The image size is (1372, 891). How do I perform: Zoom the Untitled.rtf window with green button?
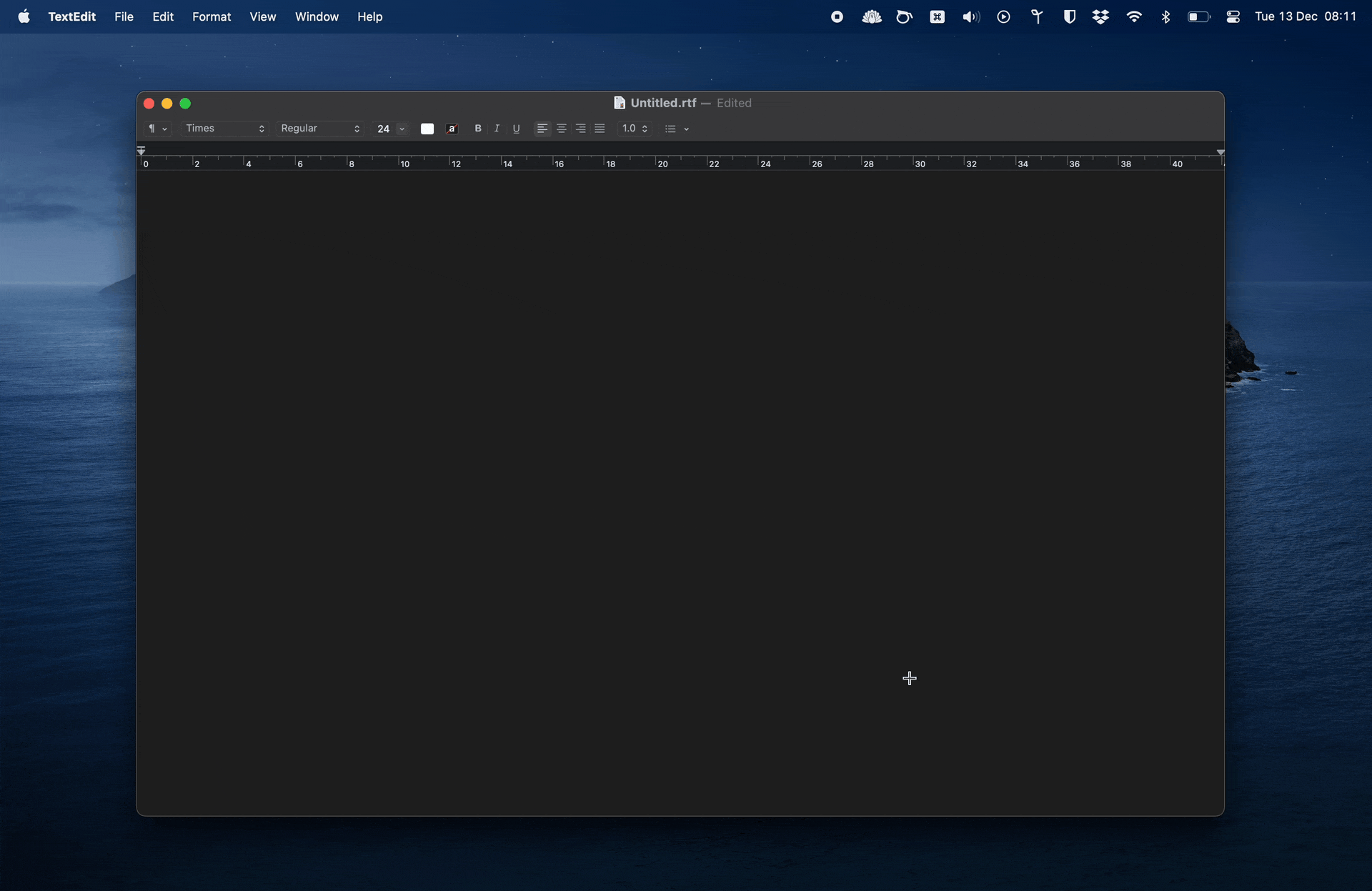pyautogui.click(x=185, y=104)
